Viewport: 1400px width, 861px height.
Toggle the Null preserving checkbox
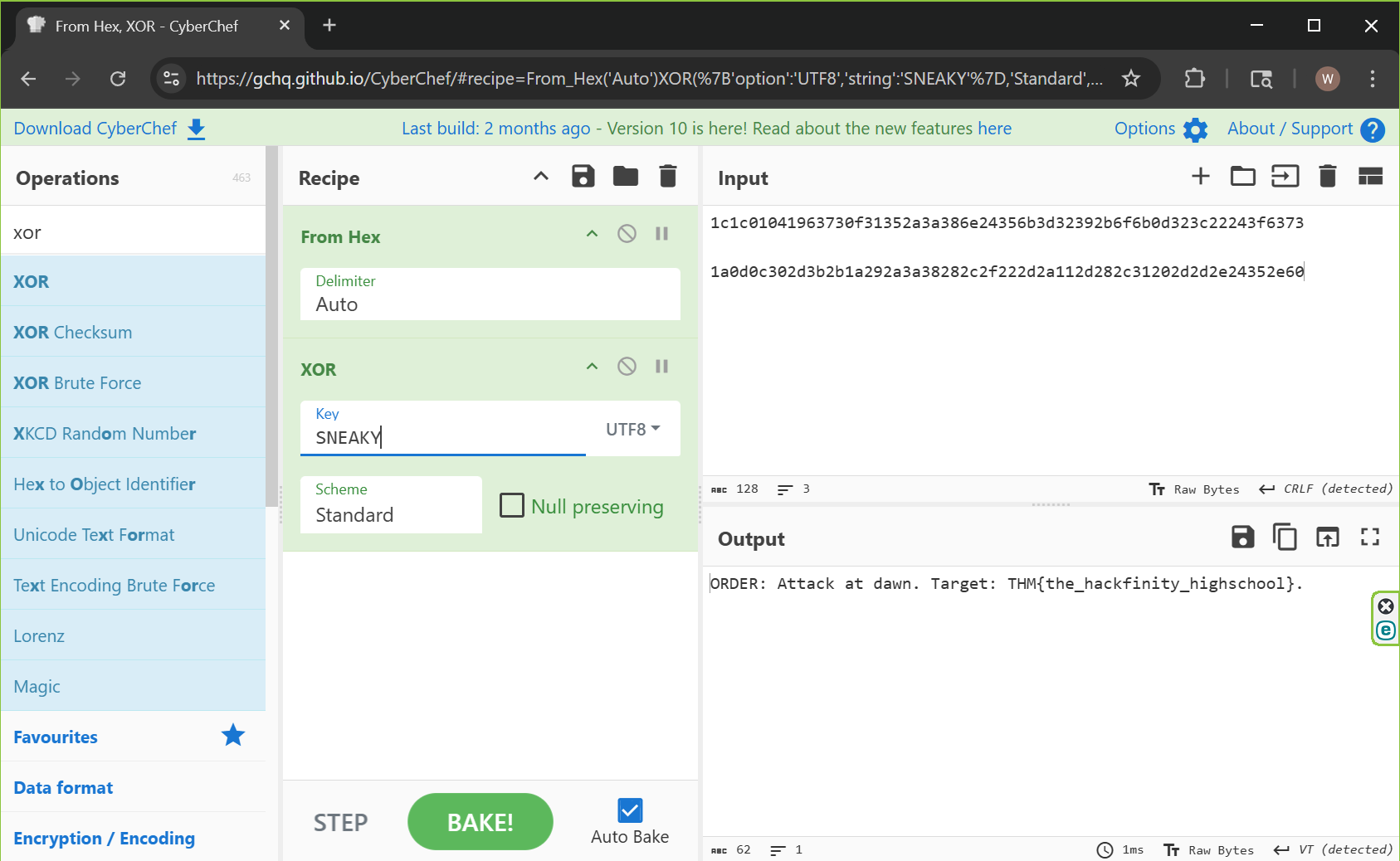click(x=512, y=505)
